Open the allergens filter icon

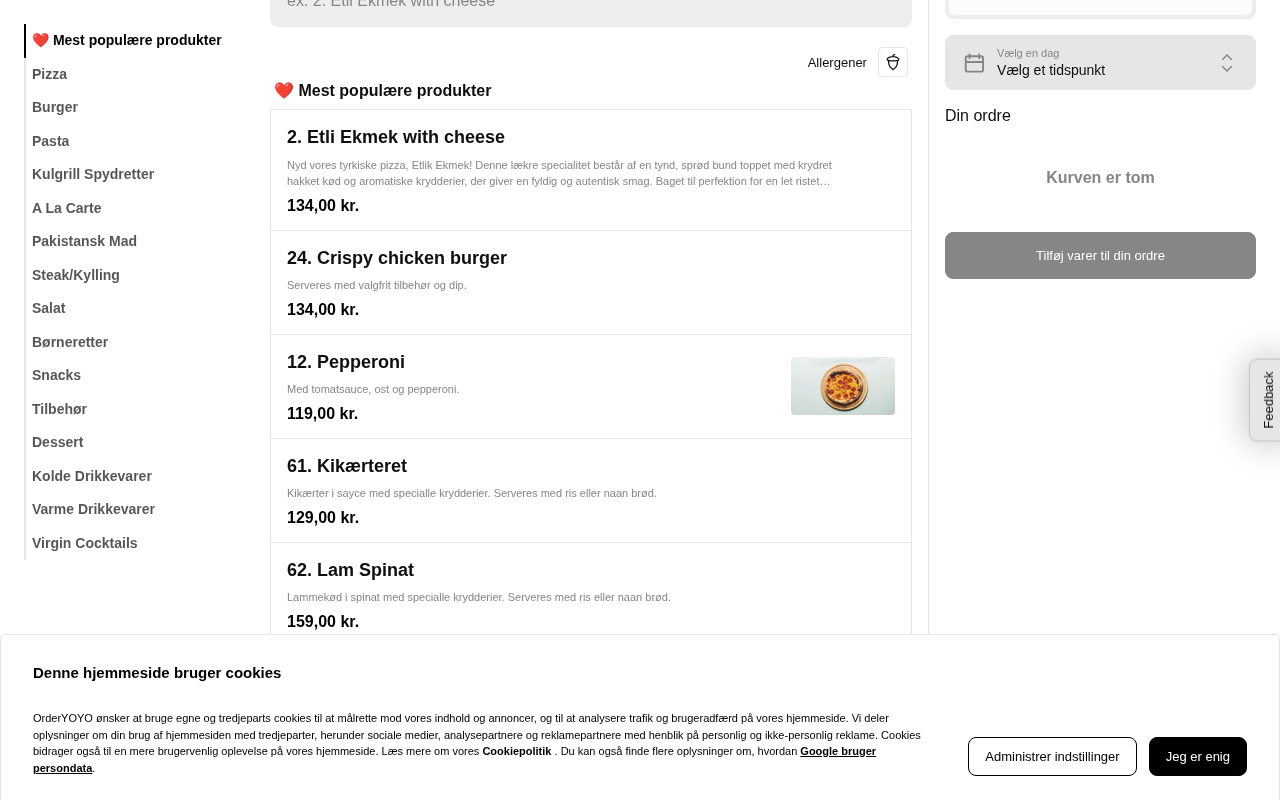click(x=893, y=62)
